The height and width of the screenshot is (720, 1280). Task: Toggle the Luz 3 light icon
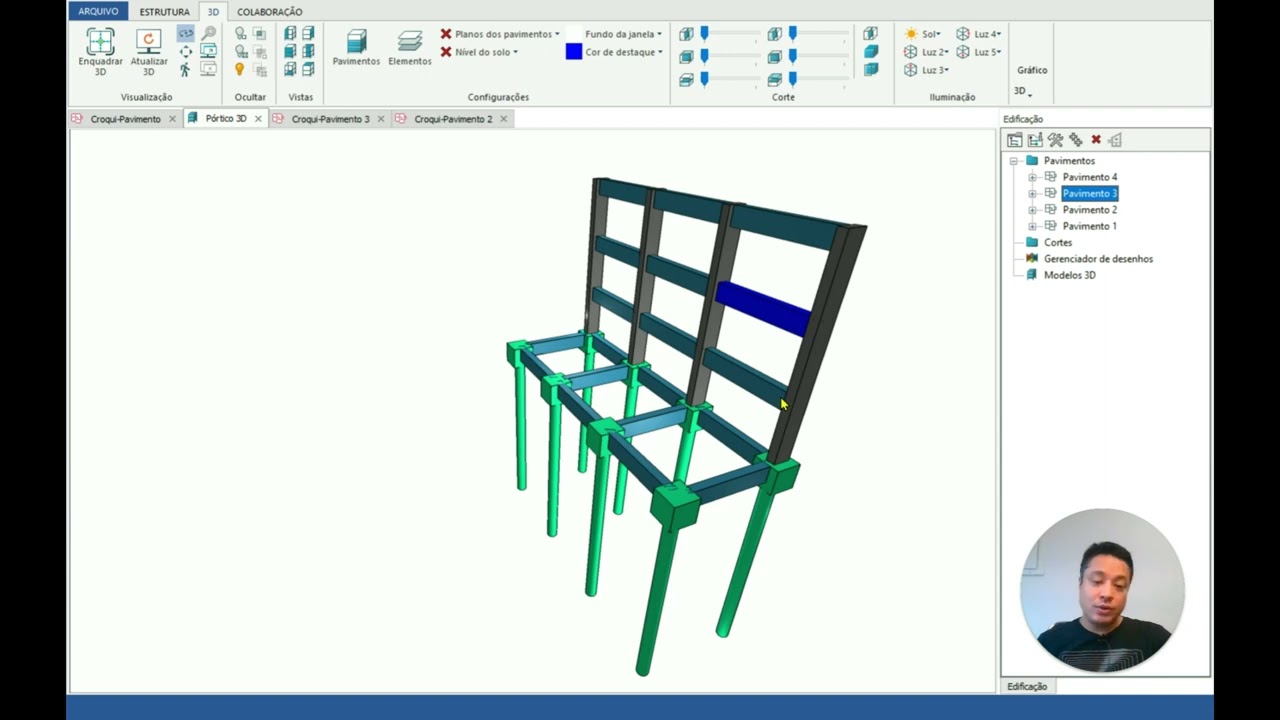[x=910, y=70]
